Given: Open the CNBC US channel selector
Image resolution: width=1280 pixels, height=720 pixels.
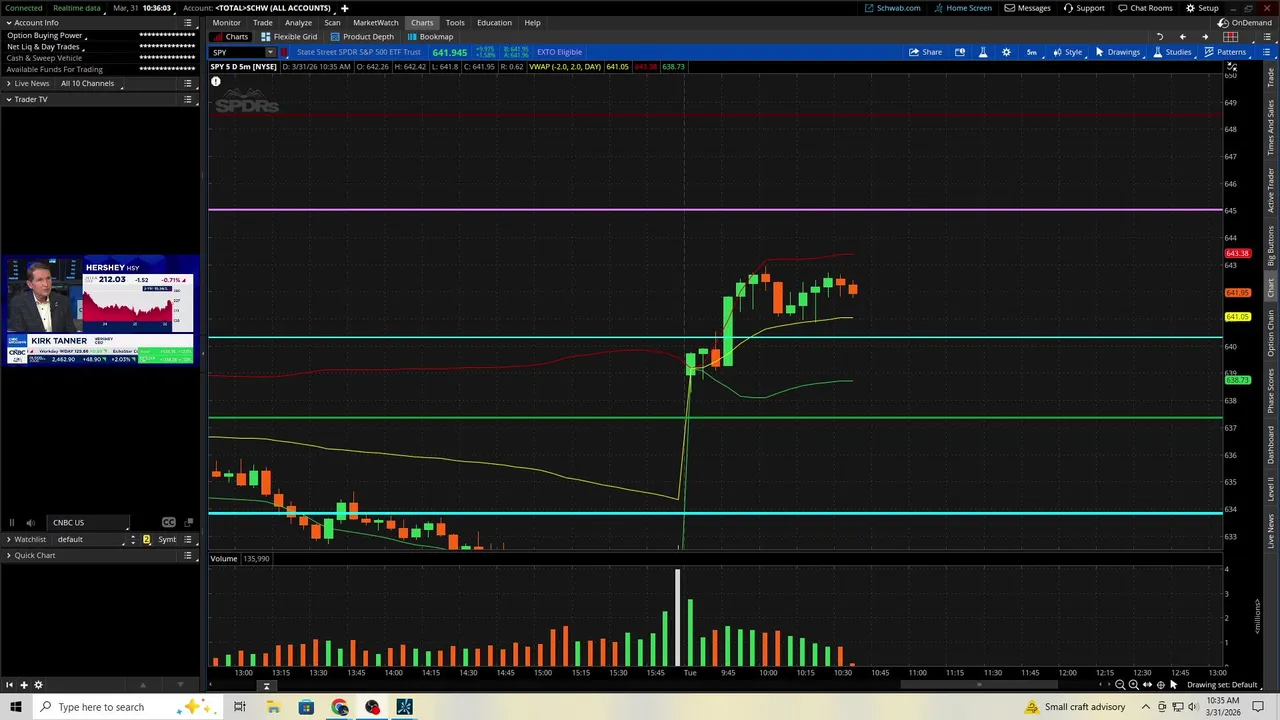Looking at the screenshot, I should point(89,522).
